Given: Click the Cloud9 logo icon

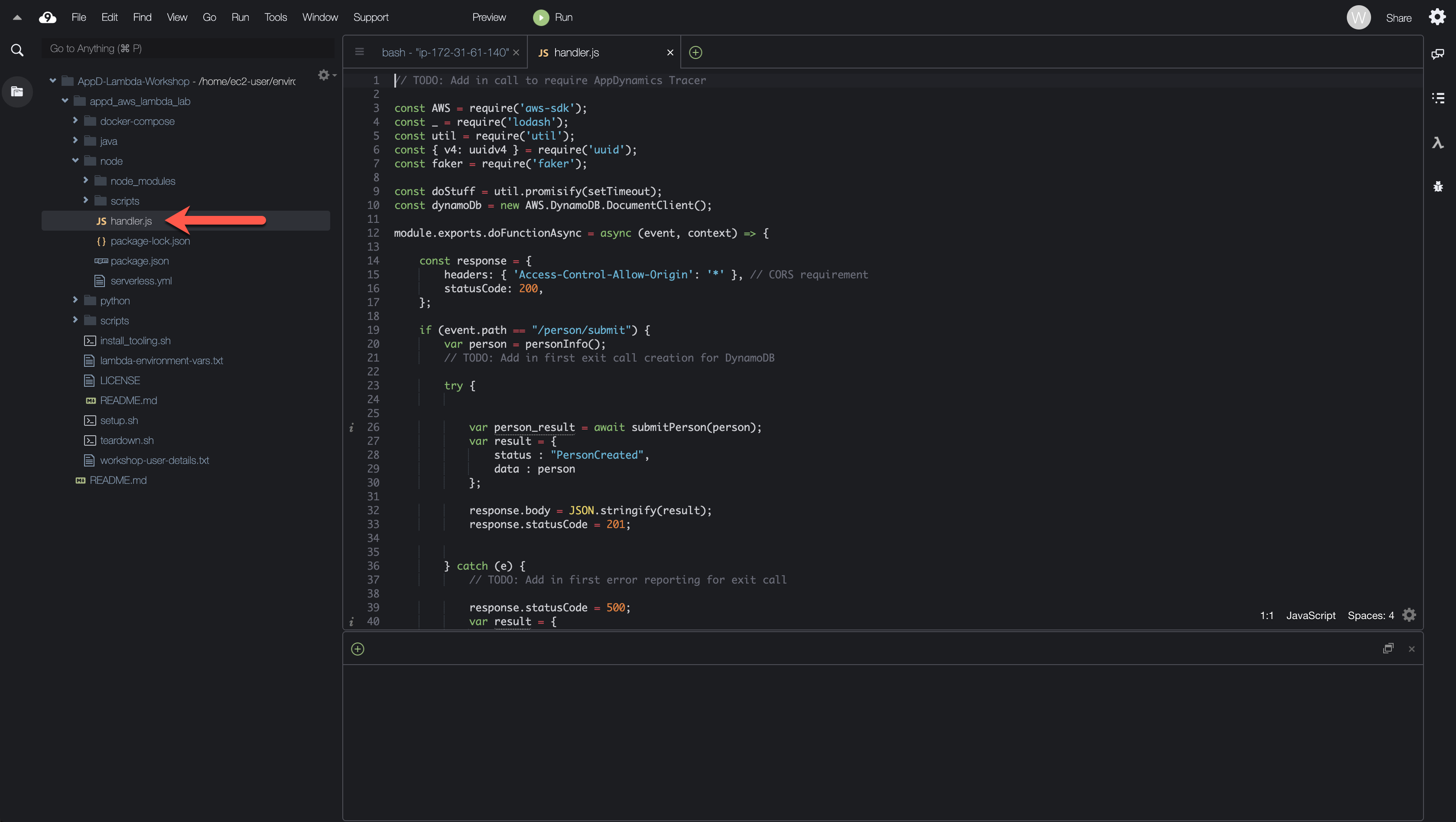Looking at the screenshot, I should coord(48,17).
